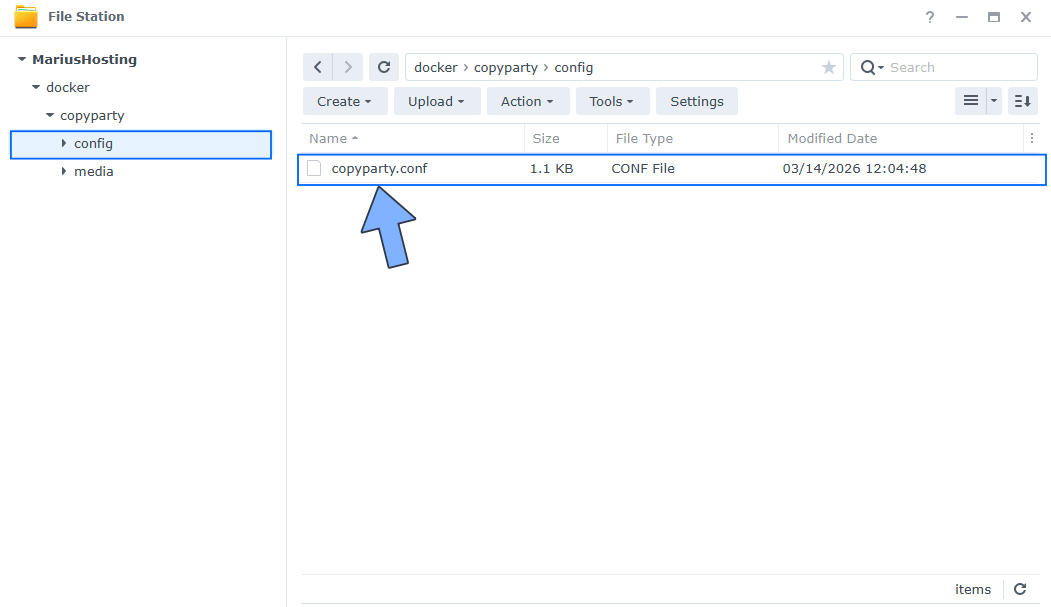Refresh the folder contents with the refresh icon
This screenshot has height=607, width=1051.
[384, 66]
